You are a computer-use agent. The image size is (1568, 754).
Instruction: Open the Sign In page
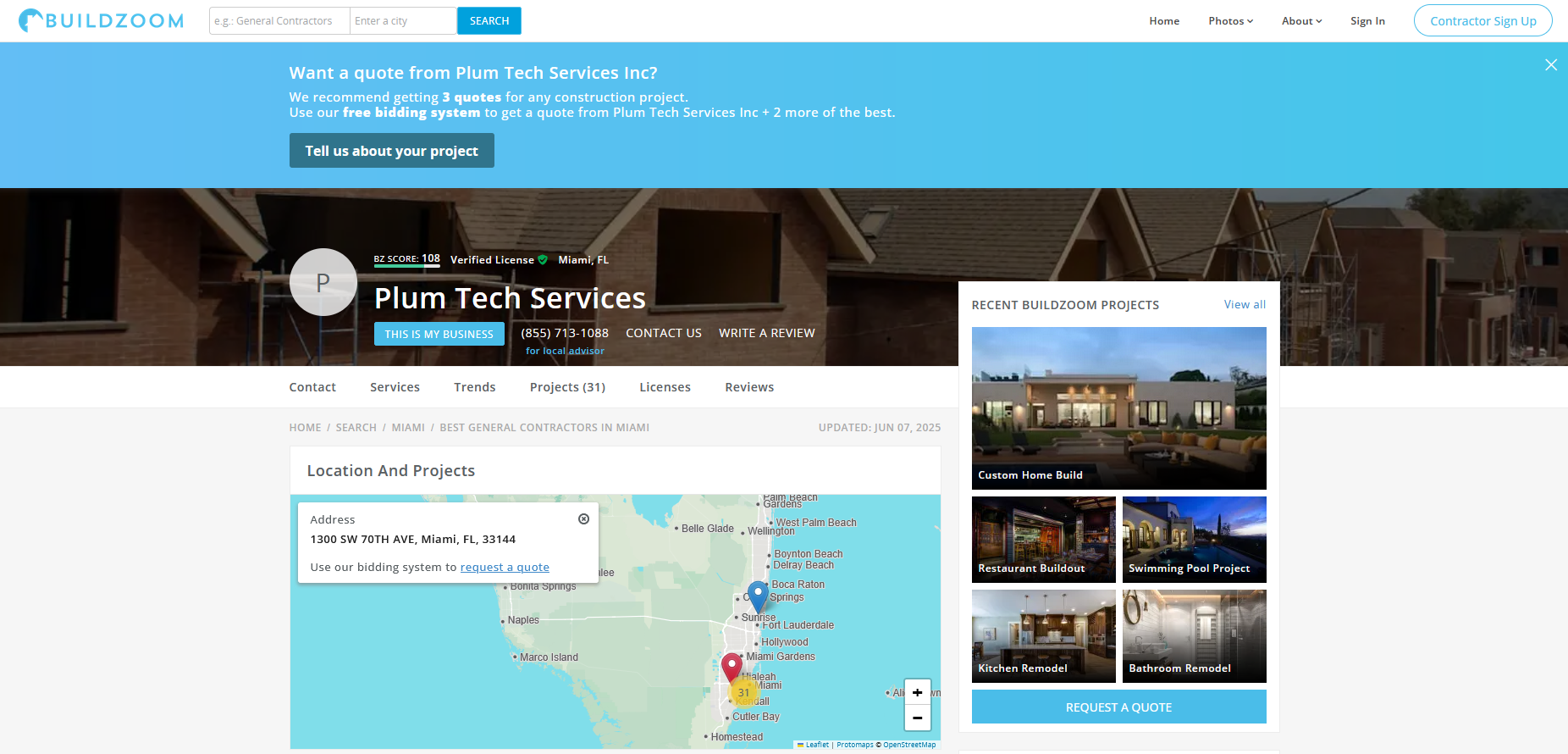click(1367, 21)
